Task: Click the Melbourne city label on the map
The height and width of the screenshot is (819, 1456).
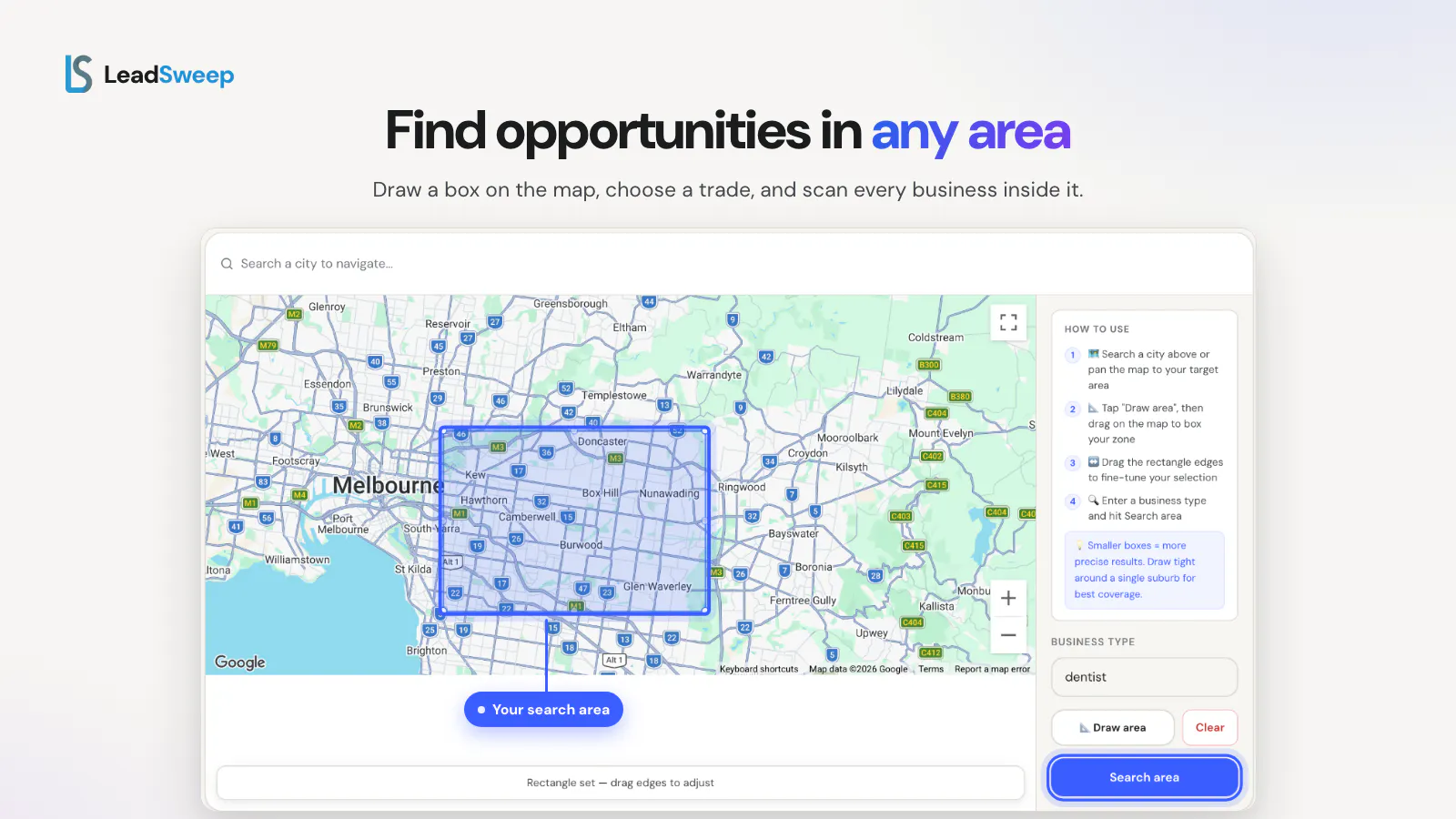Action: (x=388, y=486)
